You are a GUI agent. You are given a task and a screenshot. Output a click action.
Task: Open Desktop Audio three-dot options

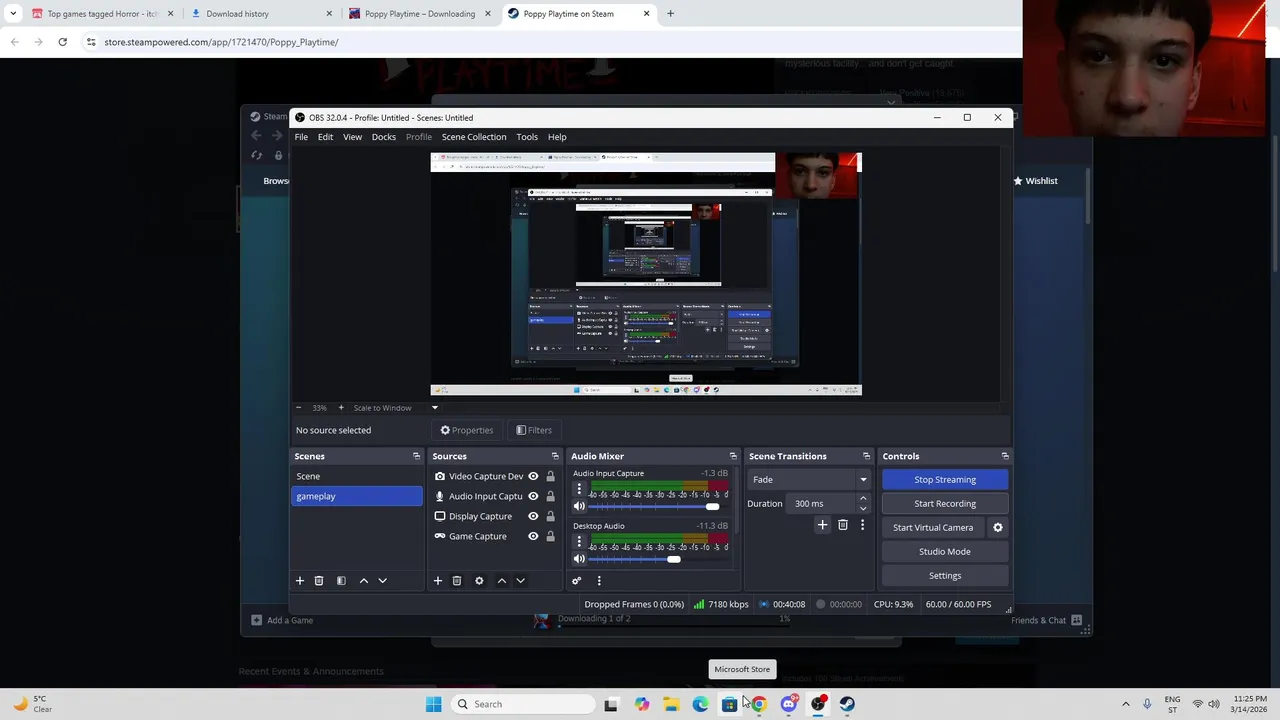point(579,541)
